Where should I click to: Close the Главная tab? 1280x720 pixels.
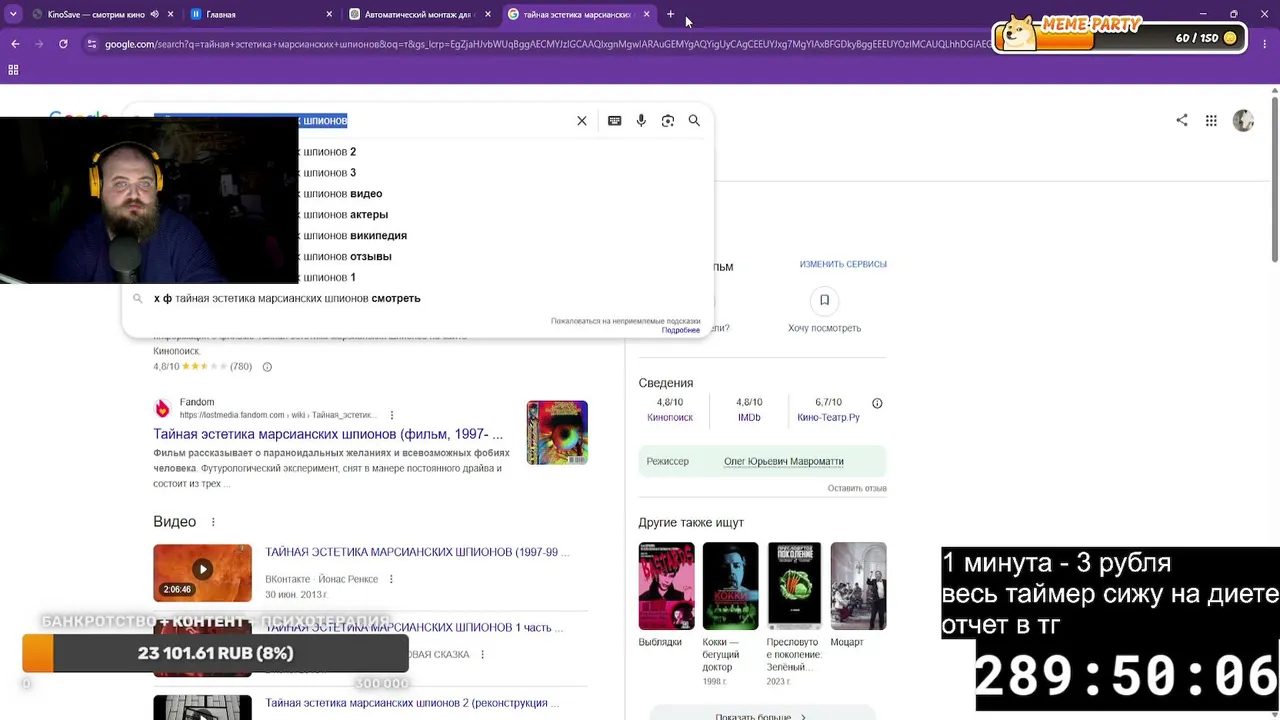(x=330, y=15)
